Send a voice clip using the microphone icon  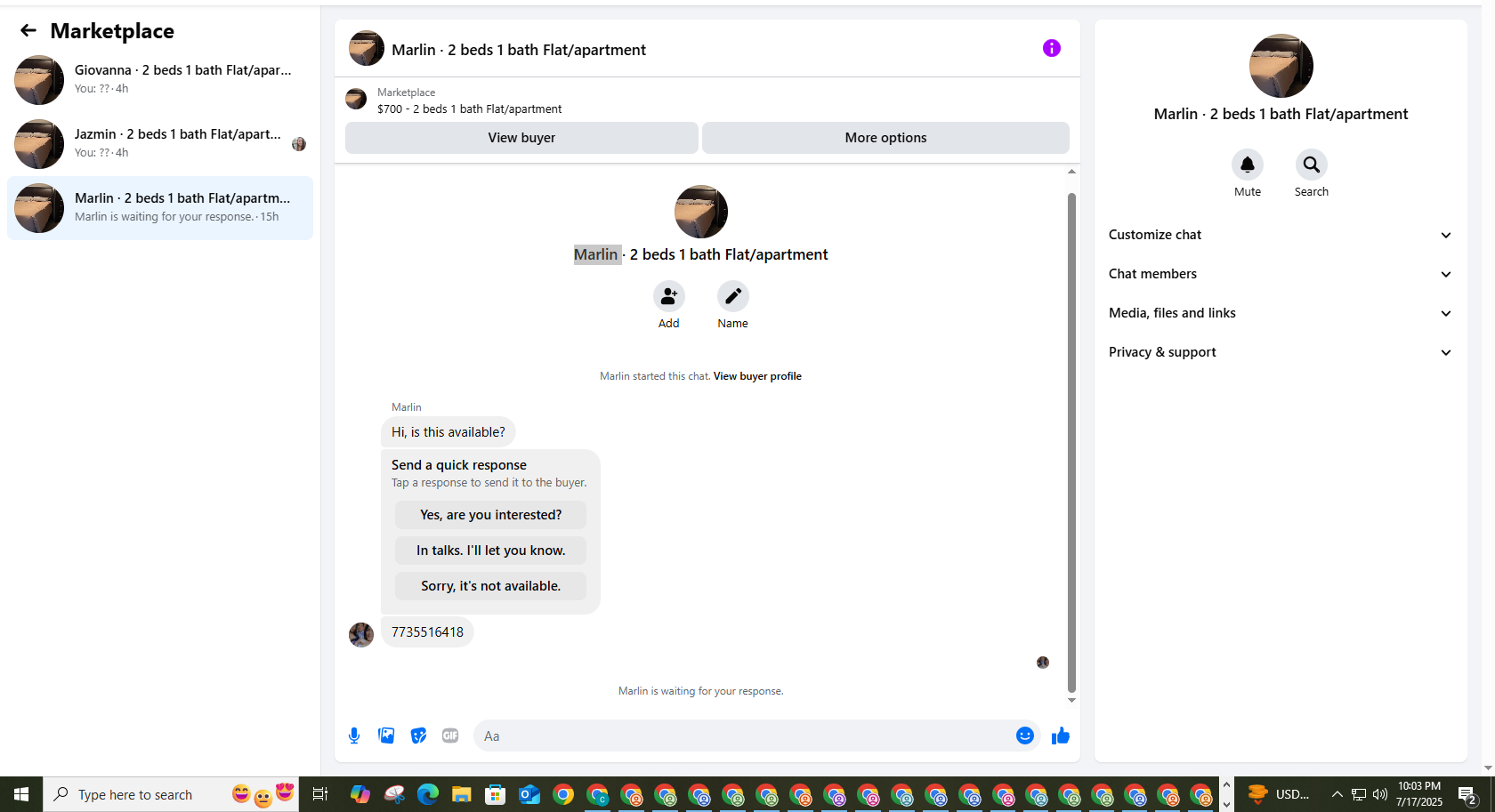(x=354, y=736)
